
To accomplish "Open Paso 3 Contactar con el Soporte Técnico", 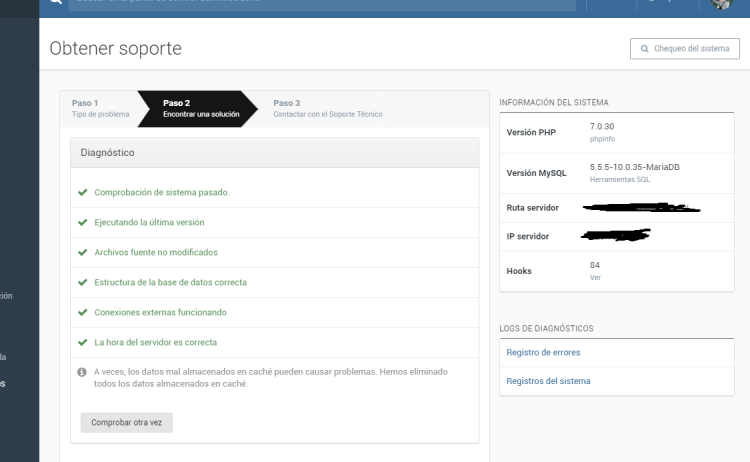I will pyautogui.click(x=328, y=109).
